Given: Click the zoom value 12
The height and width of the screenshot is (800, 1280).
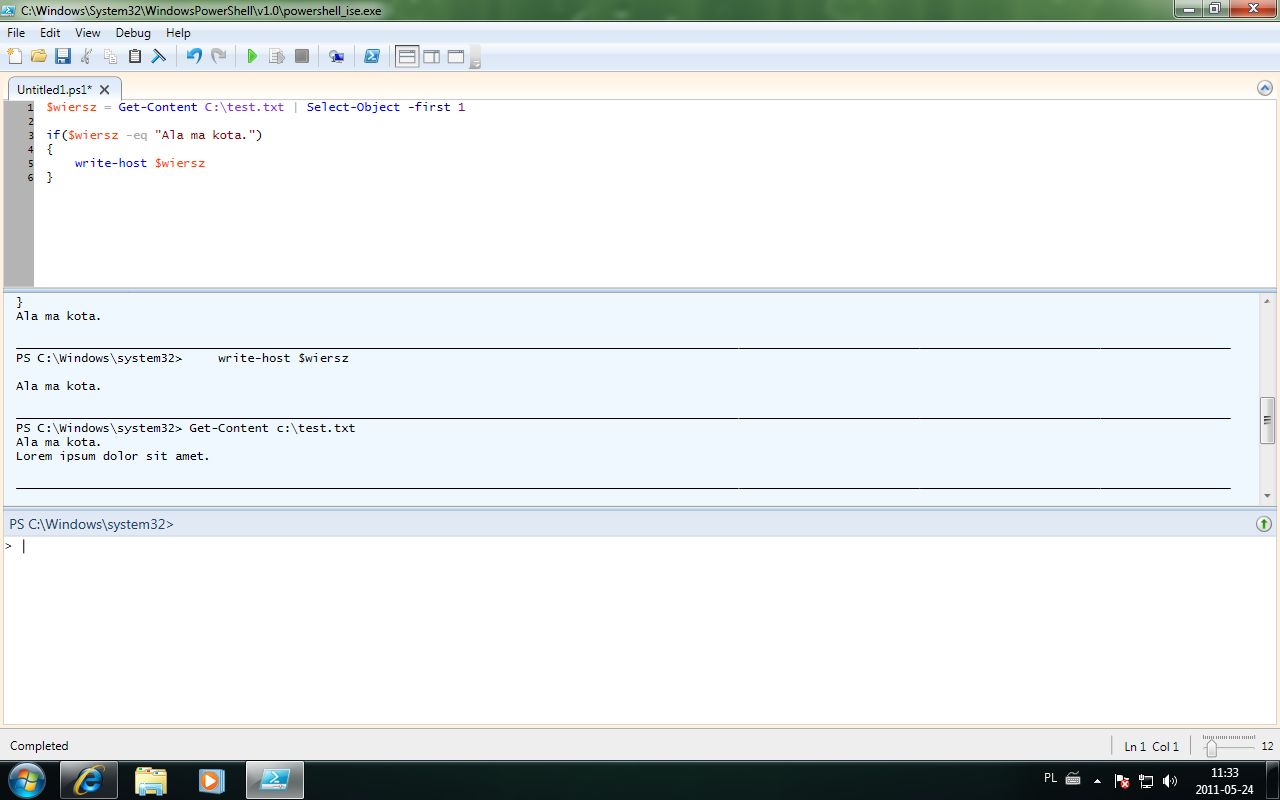Looking at the screenshot, I should point(1267,746).
